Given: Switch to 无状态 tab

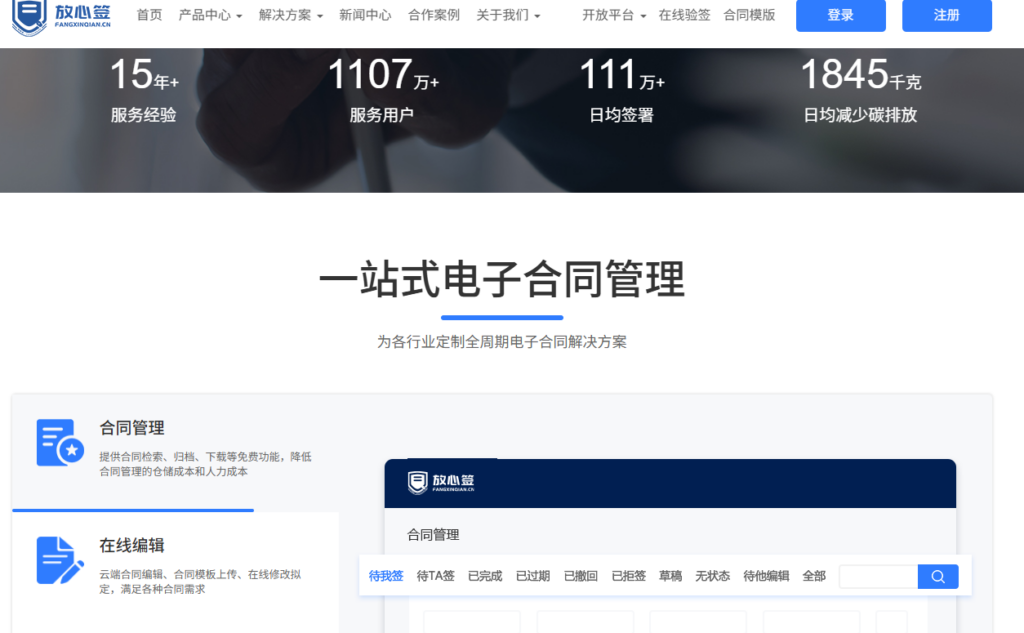Looking at the screenshot, I should click(712, 576).
